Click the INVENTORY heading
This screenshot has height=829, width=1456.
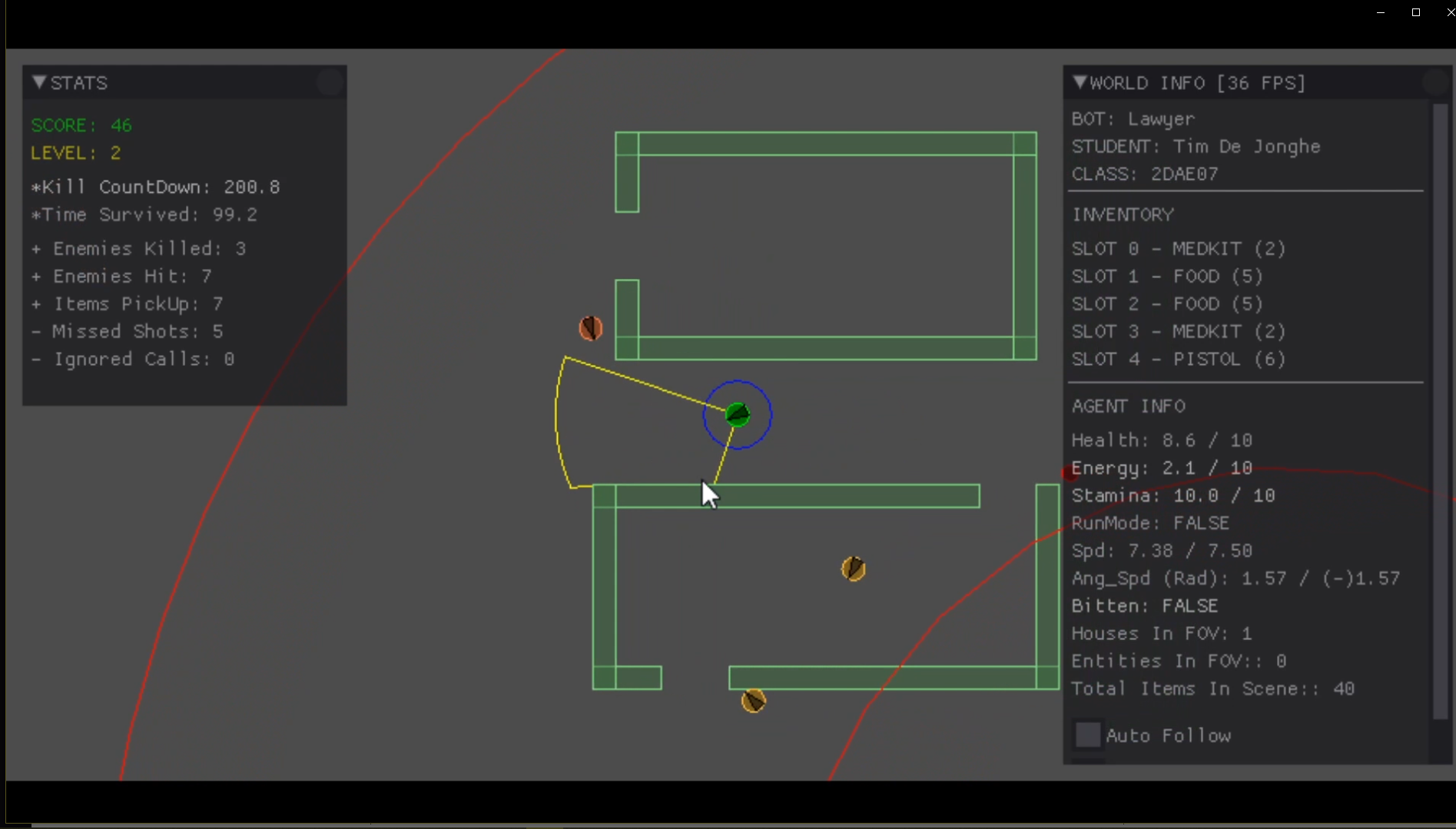coord(1123,214)
